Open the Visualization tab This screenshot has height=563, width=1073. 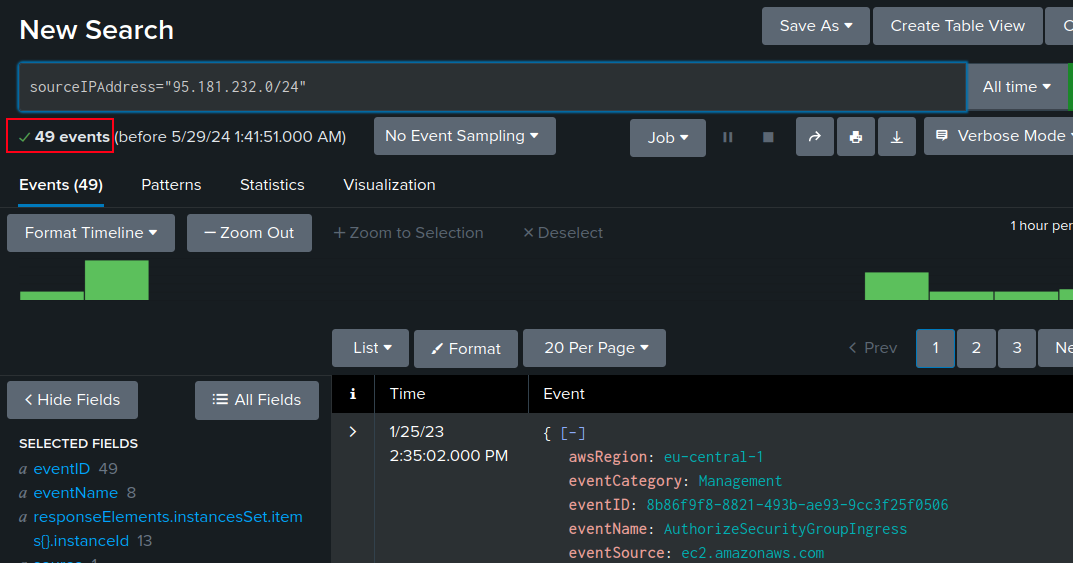389,185
